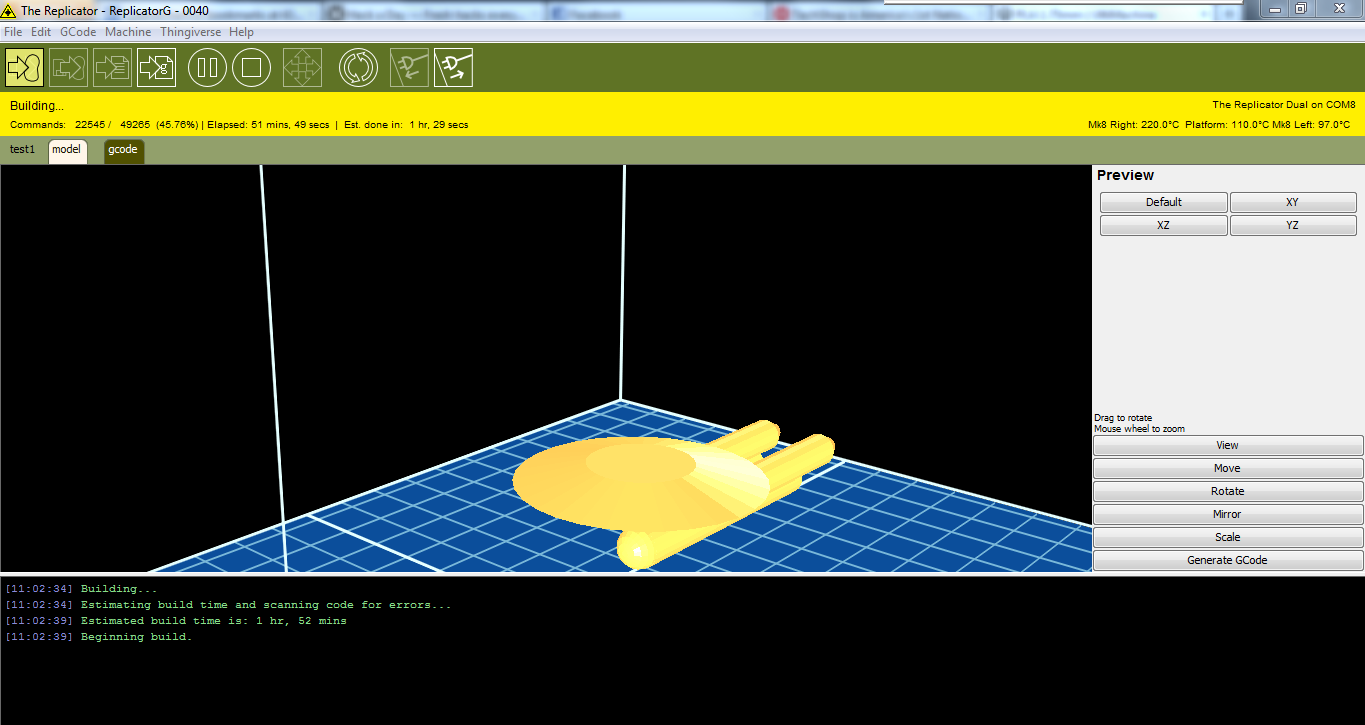Stop the current build
This screenshot has width=1365, height=725.
(252, 67)
